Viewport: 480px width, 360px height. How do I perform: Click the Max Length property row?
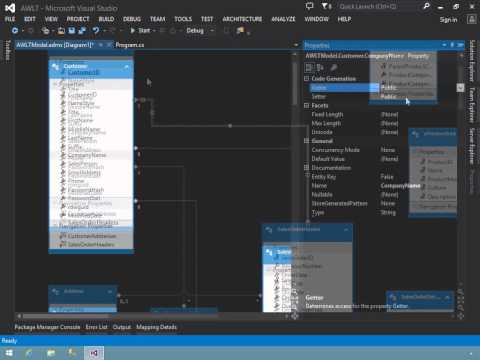point(383,123)
